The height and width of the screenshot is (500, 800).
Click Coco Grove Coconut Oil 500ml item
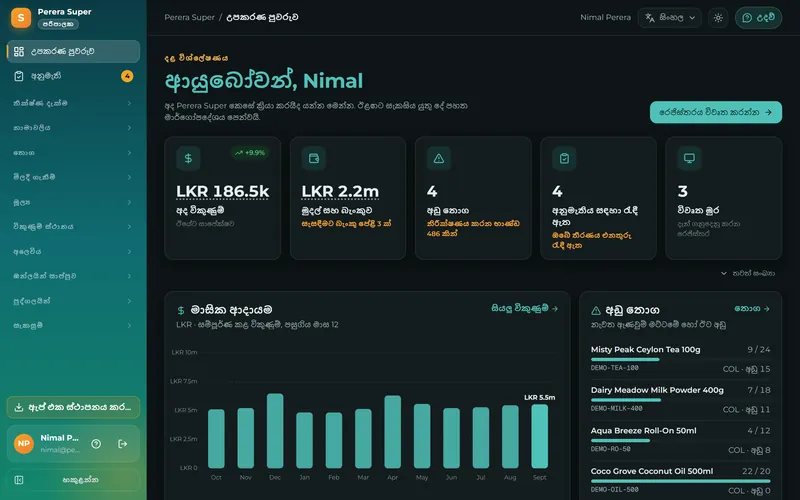652,471
